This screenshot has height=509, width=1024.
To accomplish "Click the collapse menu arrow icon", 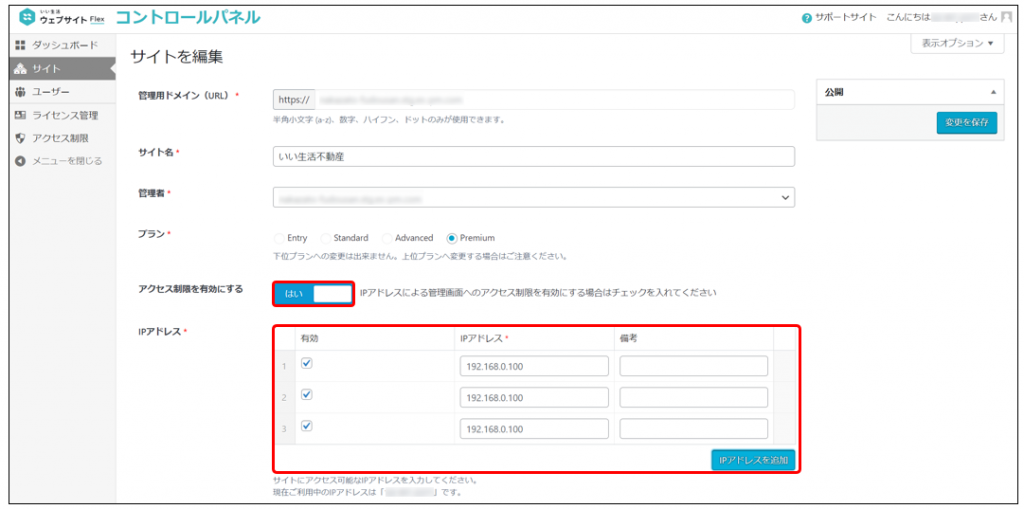I will point(20,161).
